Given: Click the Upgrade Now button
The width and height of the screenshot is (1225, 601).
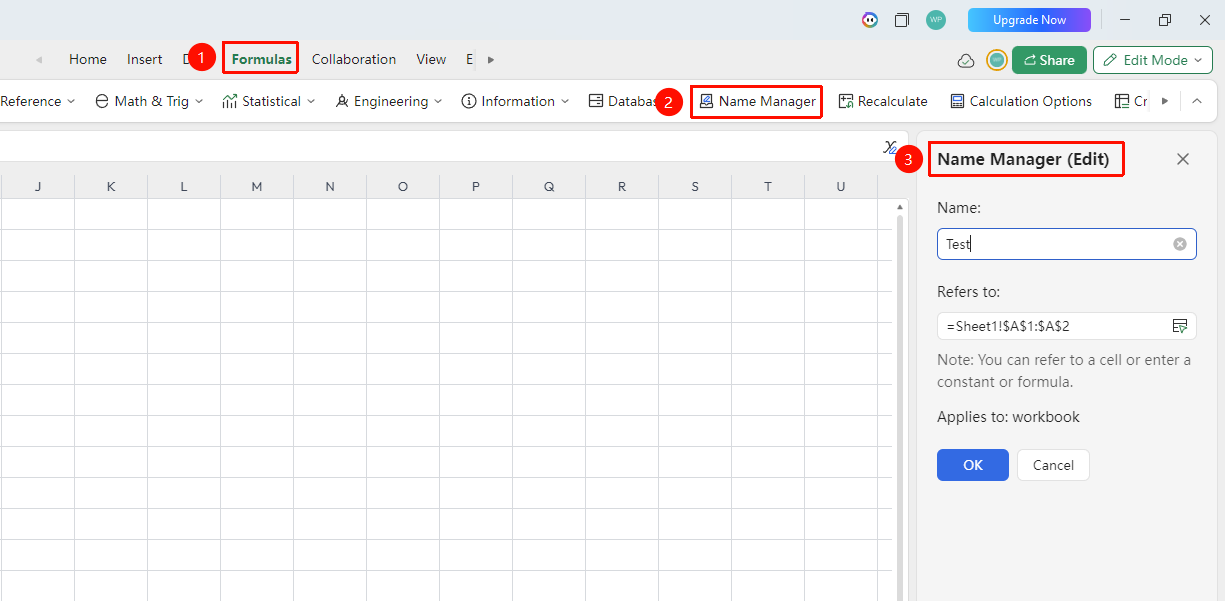Looking at the screenshot, I should tap(1029, 20).
